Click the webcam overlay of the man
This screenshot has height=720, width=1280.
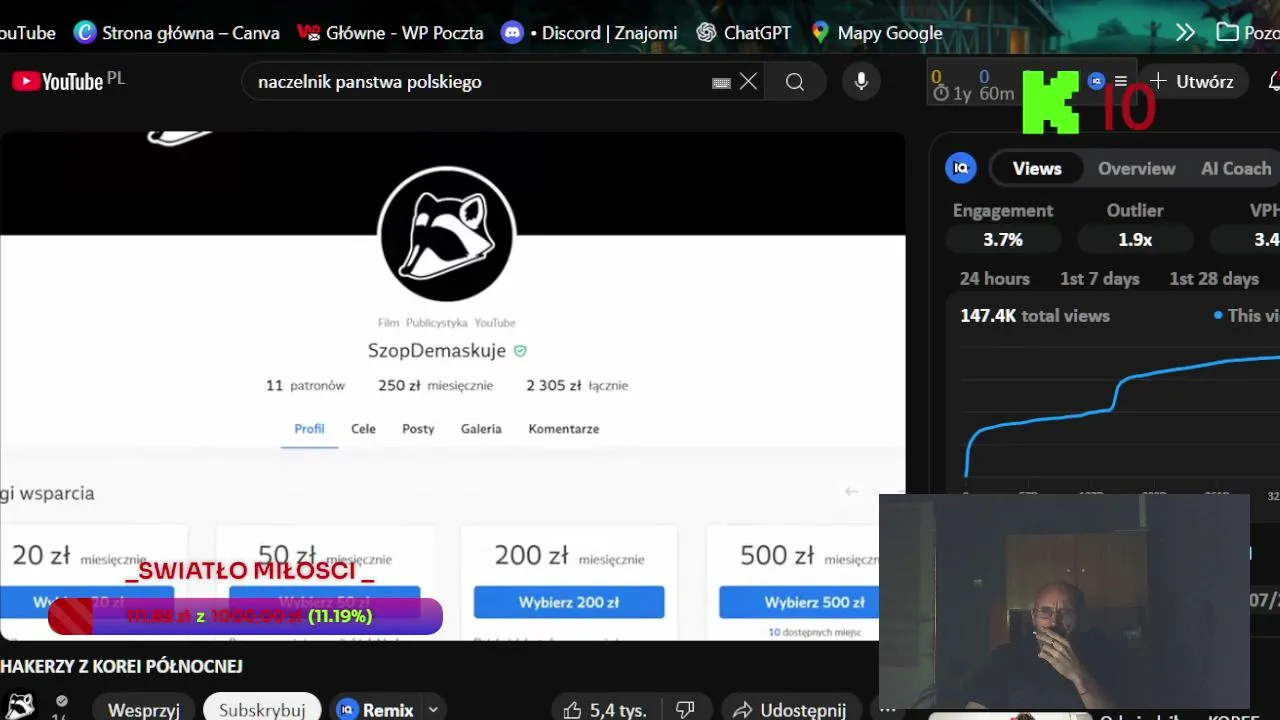click(1064, 601)
